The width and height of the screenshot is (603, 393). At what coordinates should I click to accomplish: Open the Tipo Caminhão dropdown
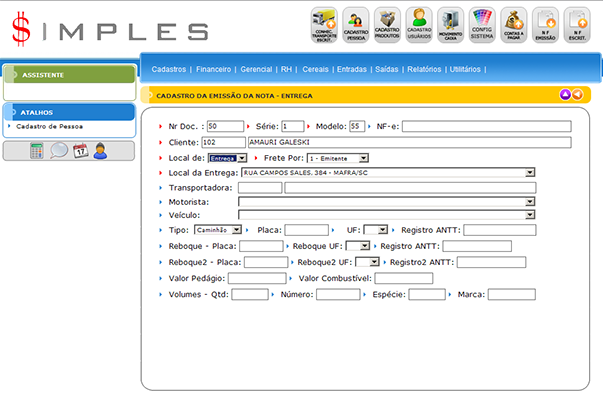pyautogui.click(x=218, y=230)
